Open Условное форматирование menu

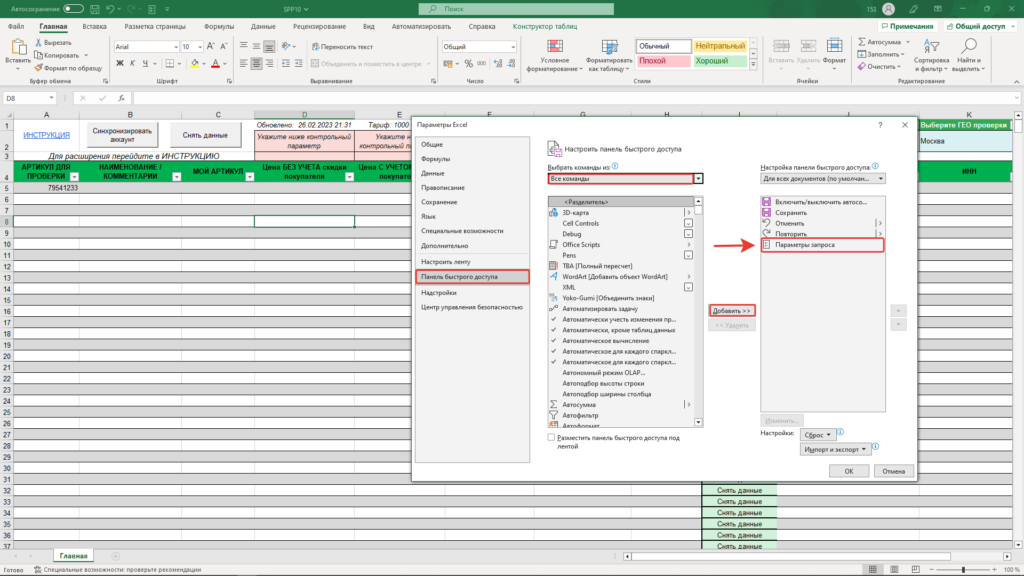click(x=555, y=55)
